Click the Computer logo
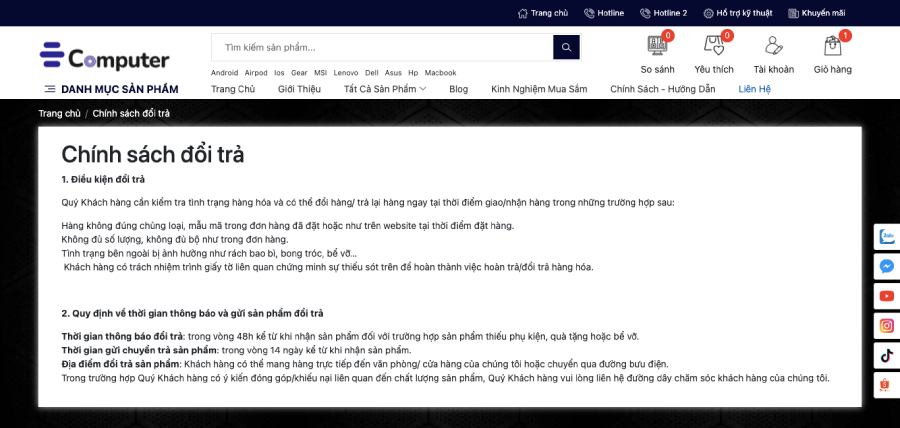This screenshot has height=428, width=900. [104, 57]
